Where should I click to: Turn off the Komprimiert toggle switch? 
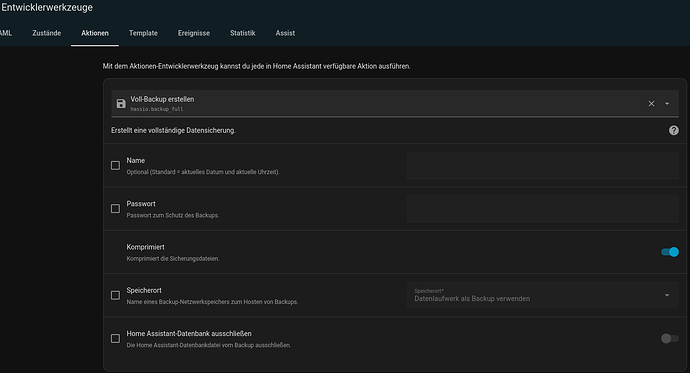(x=670, y=252)
